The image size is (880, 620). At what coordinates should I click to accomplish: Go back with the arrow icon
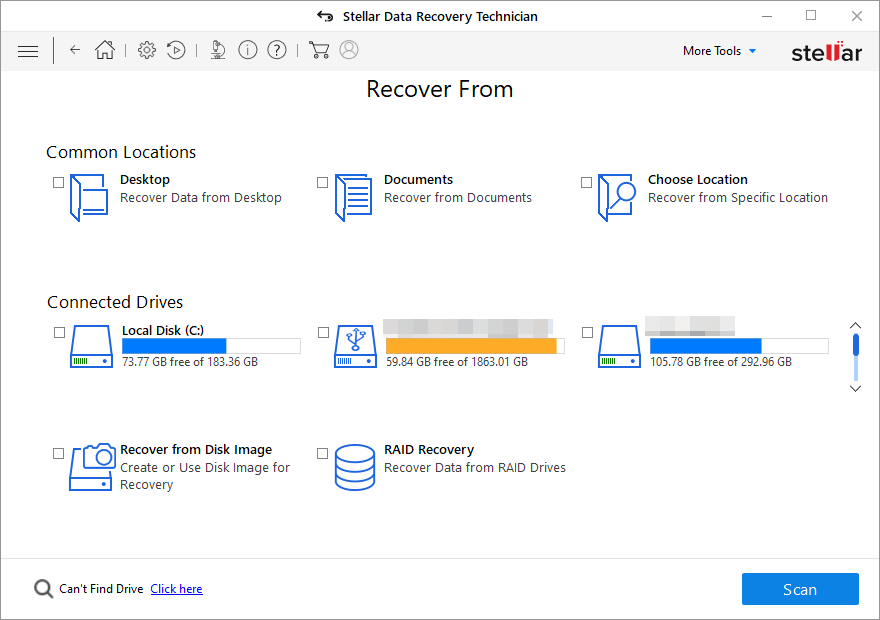pos(75,50)
